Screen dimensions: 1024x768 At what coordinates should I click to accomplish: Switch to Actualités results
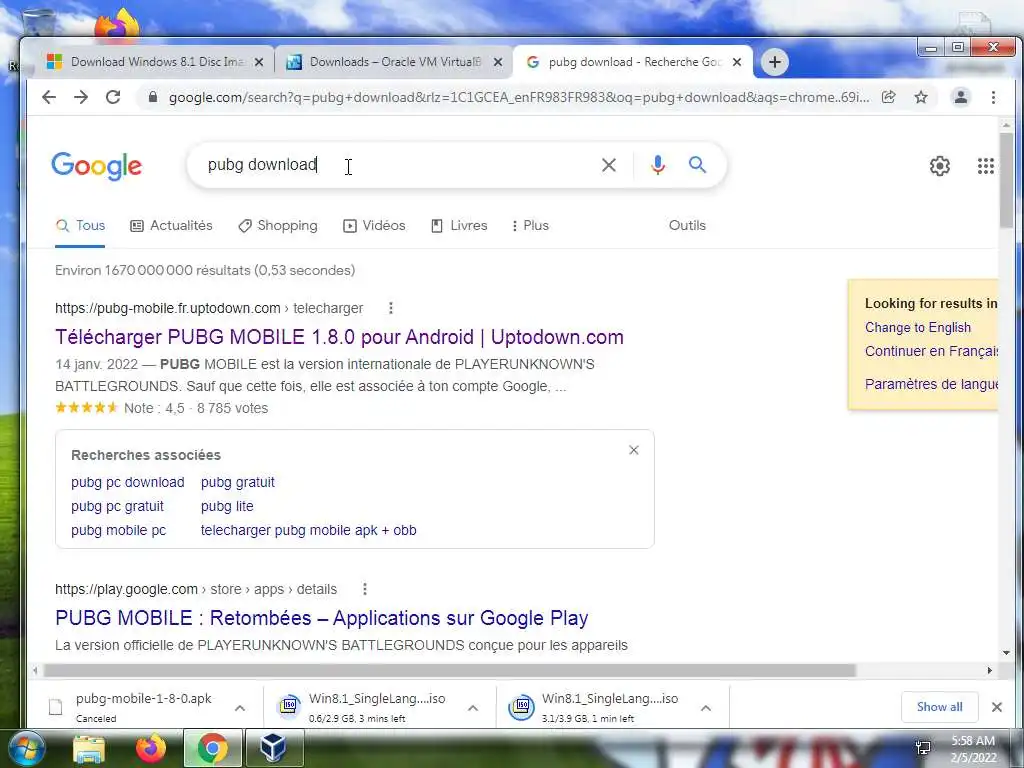(x=171, y=225)
